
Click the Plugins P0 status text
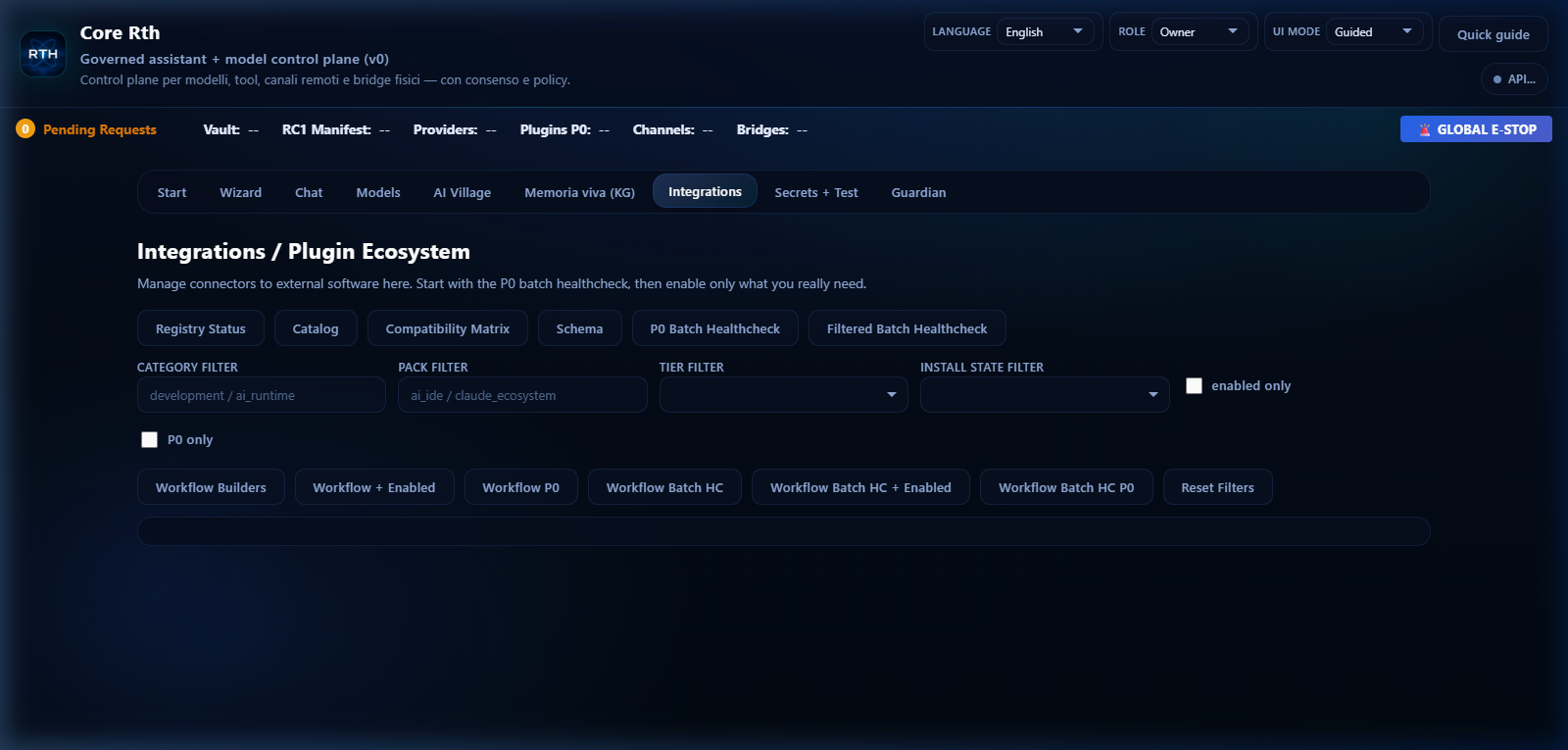pyautogui.click(x=564, y=129)
